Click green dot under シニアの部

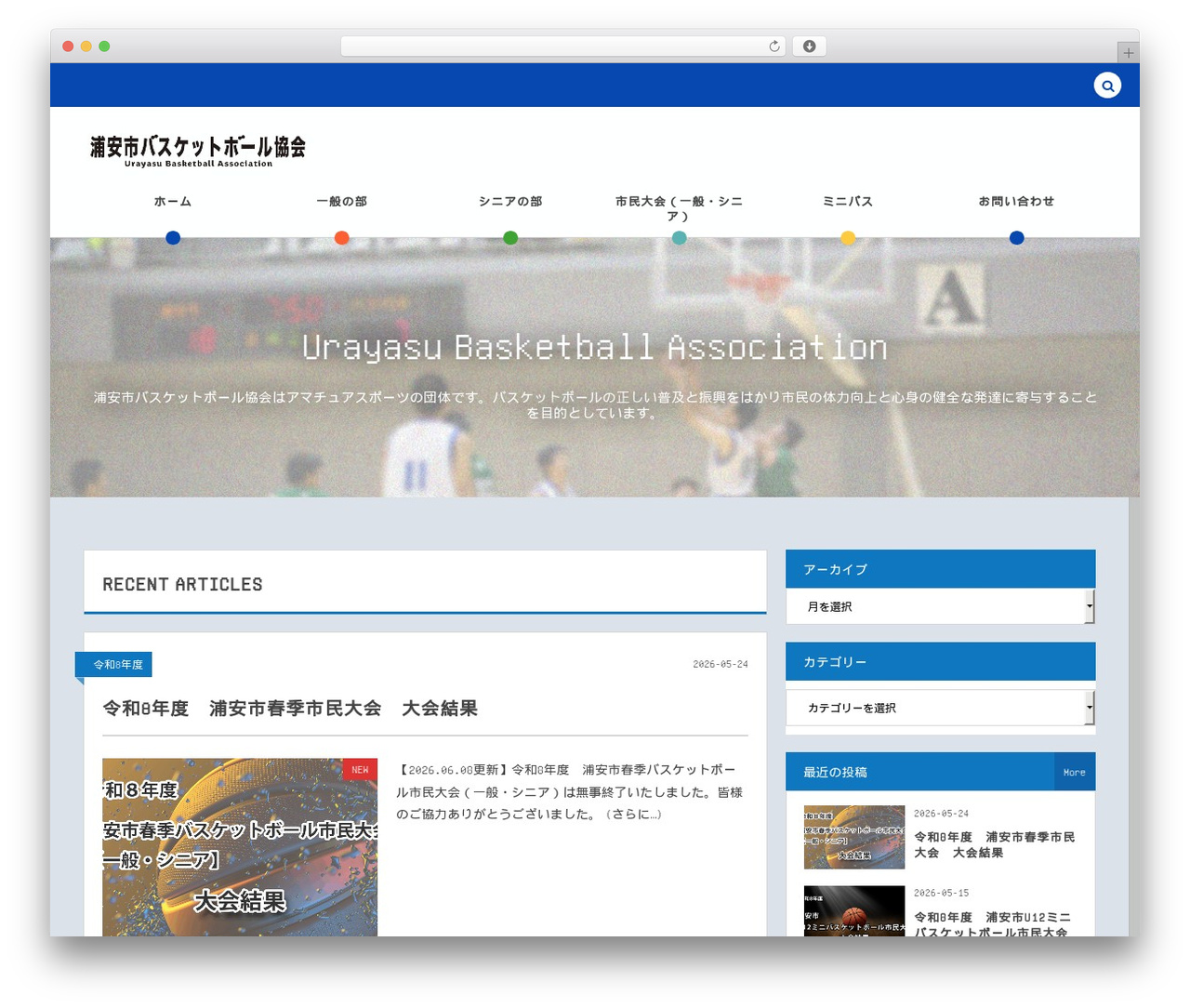click(x=510, y=238)
